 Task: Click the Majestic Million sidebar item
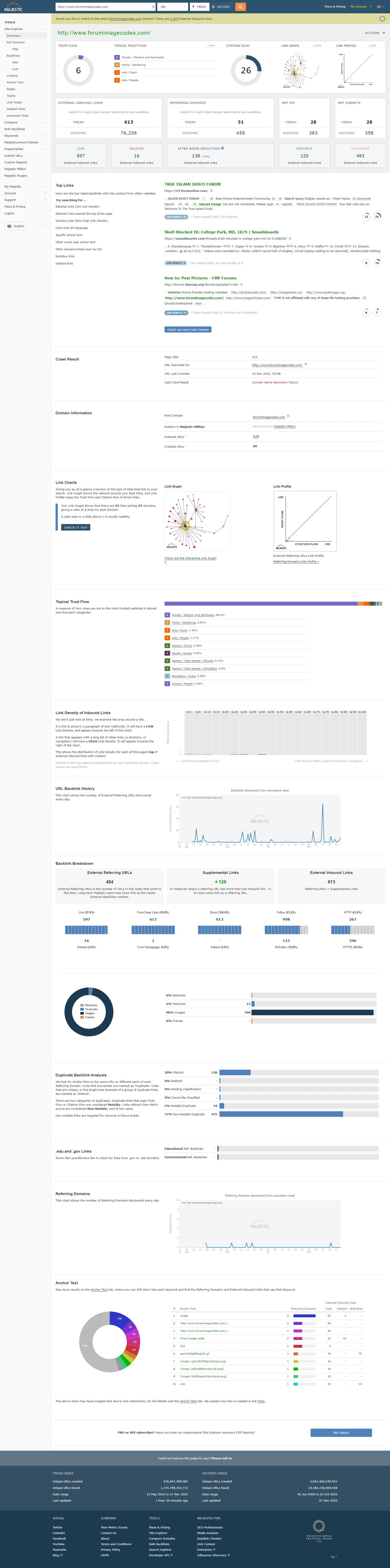click(15, 169)
